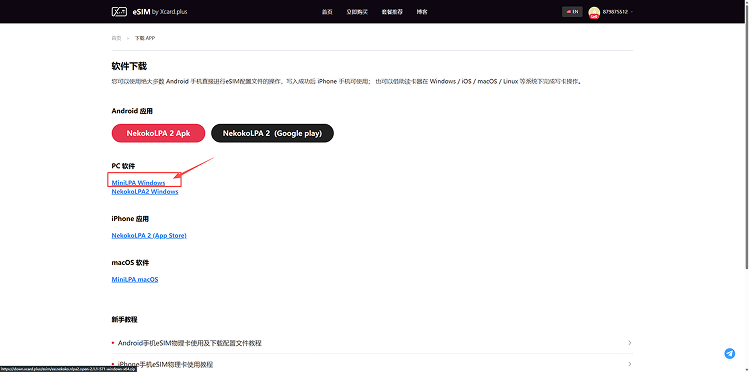This screenshot has height=372, width=749.
Task: Download MiniLPA Windows
Action: (138, 182)
